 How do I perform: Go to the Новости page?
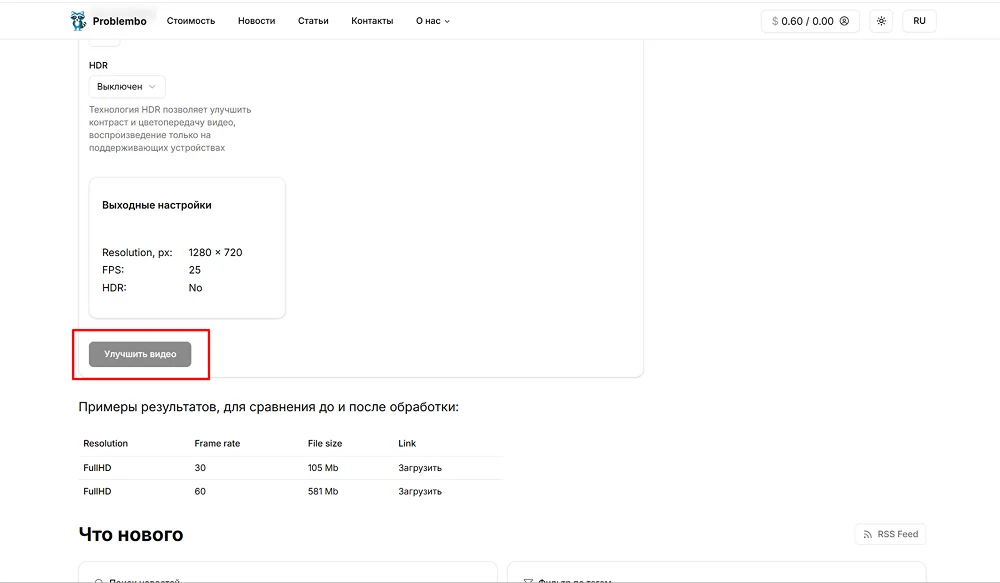(256, 21)
